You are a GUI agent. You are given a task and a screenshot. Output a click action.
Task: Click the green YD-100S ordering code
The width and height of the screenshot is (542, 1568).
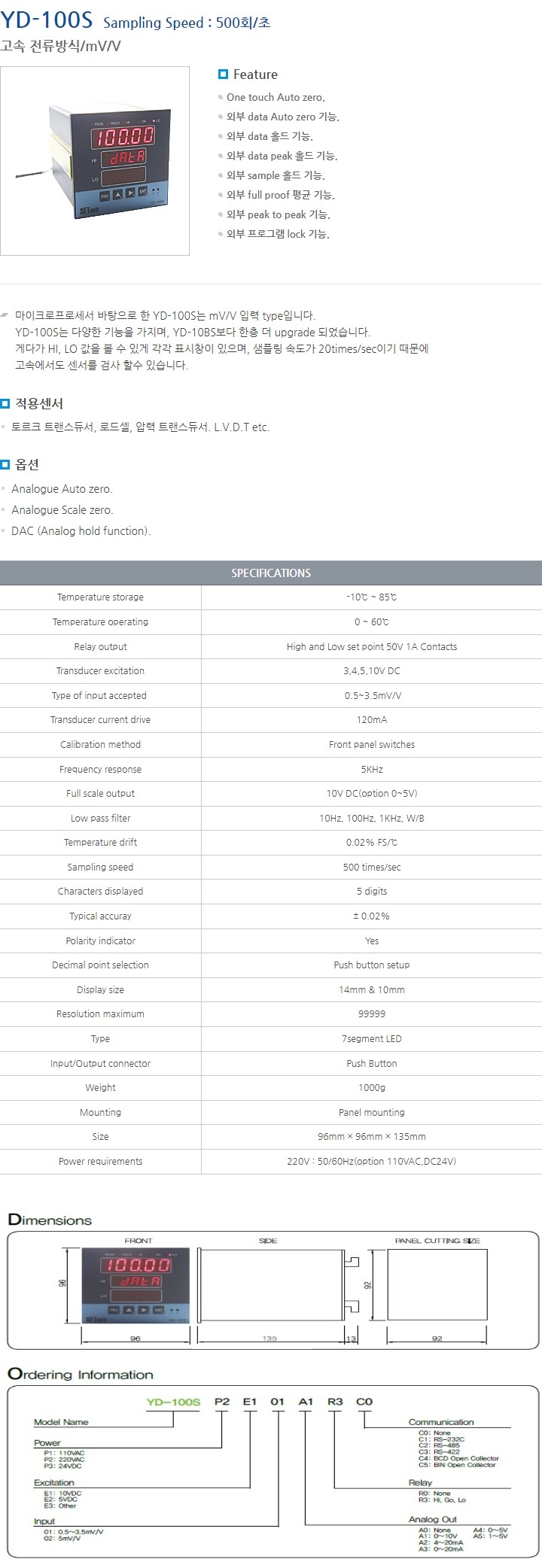click(x=173, y=1402)
